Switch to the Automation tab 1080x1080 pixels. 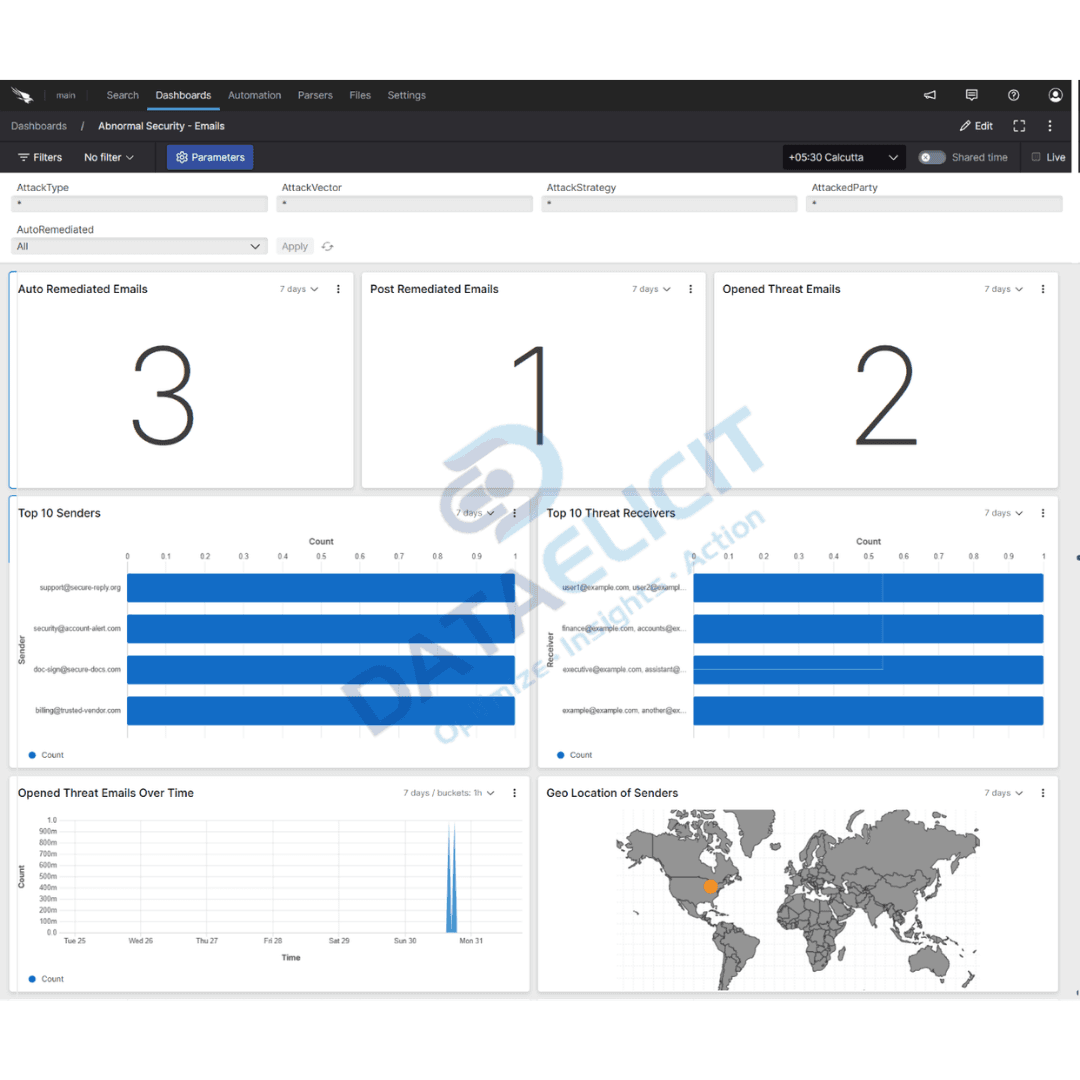pyautogui.click(x=254, y=95)
